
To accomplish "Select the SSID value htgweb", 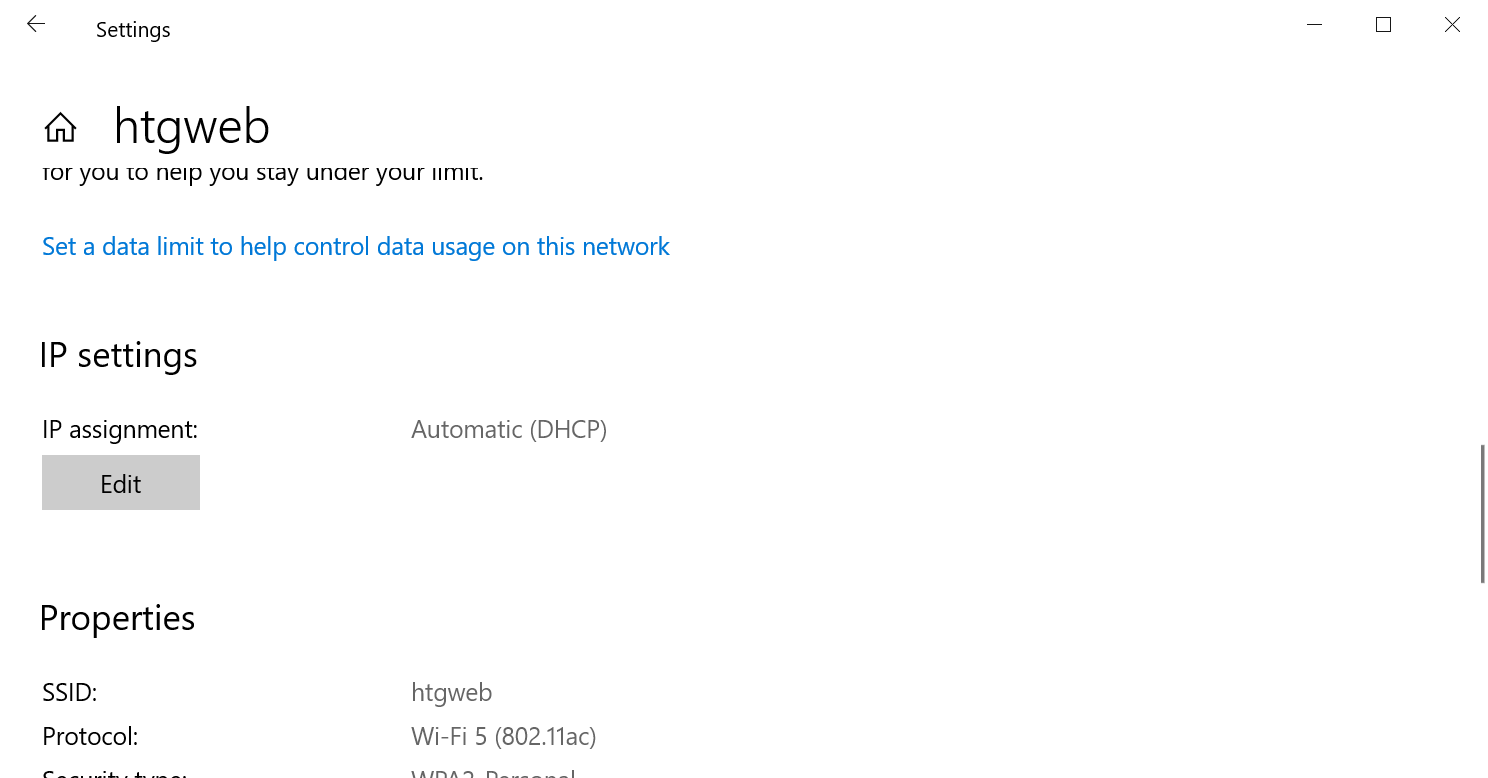I will point(451,691).
